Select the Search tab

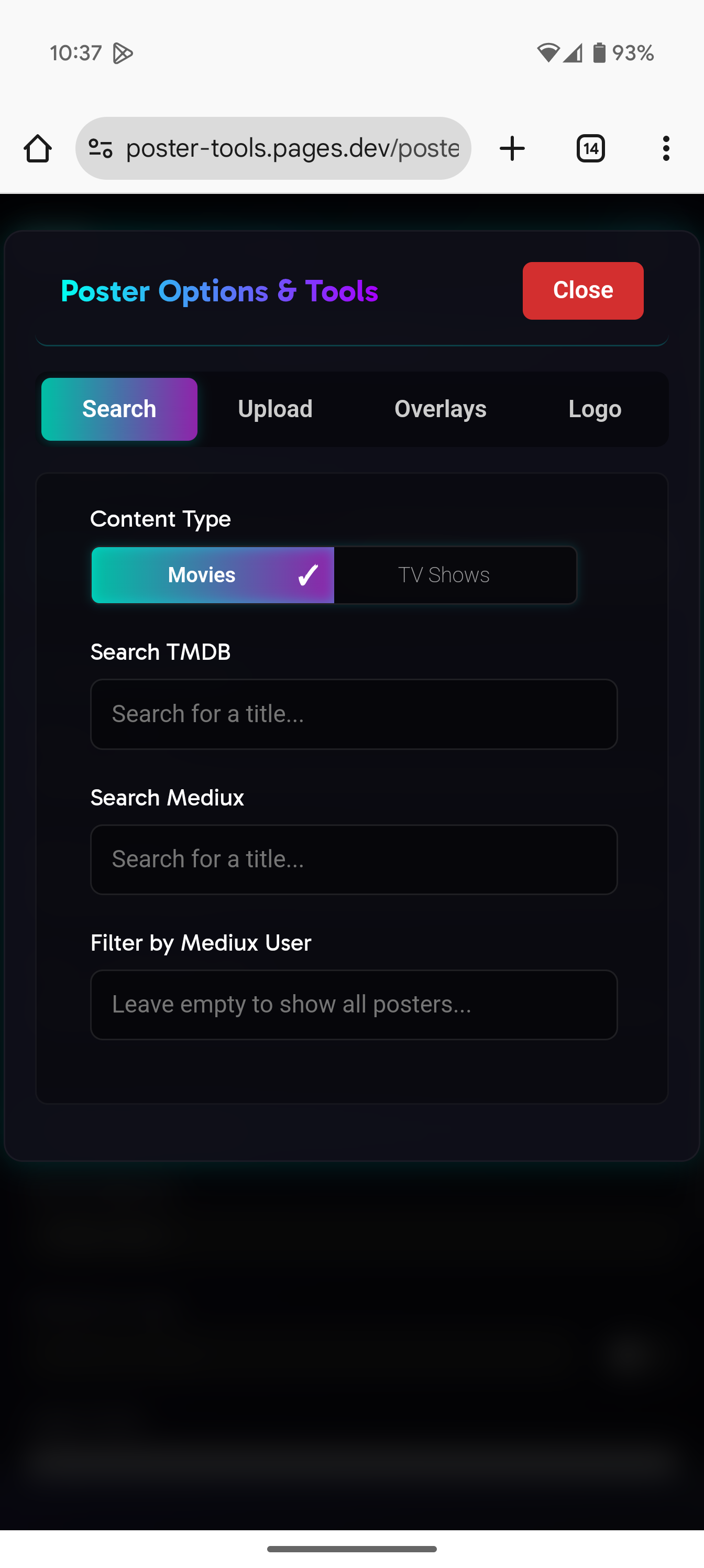pos(119,409)
